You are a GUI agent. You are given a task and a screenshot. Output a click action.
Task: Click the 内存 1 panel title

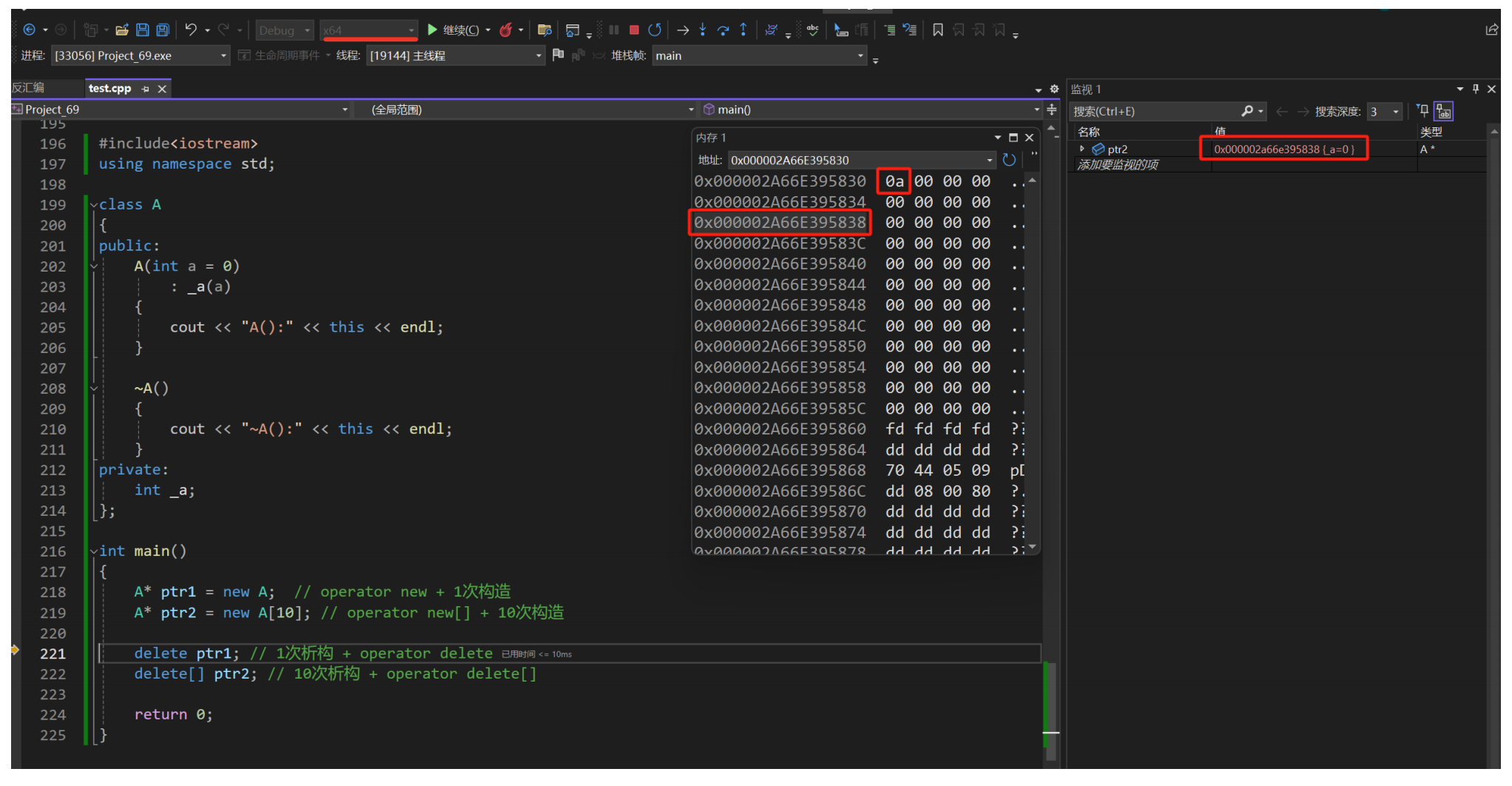(711, 138)
